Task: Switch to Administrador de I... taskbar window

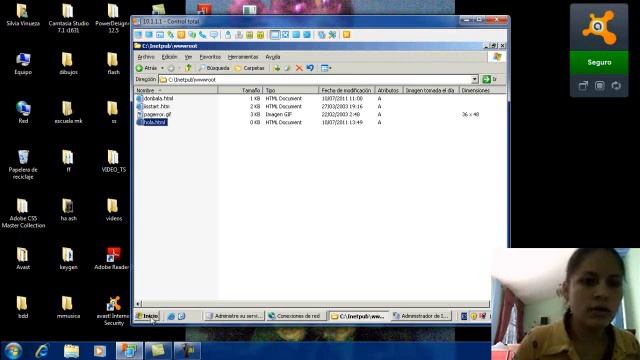Action: [x=421, y=316]
